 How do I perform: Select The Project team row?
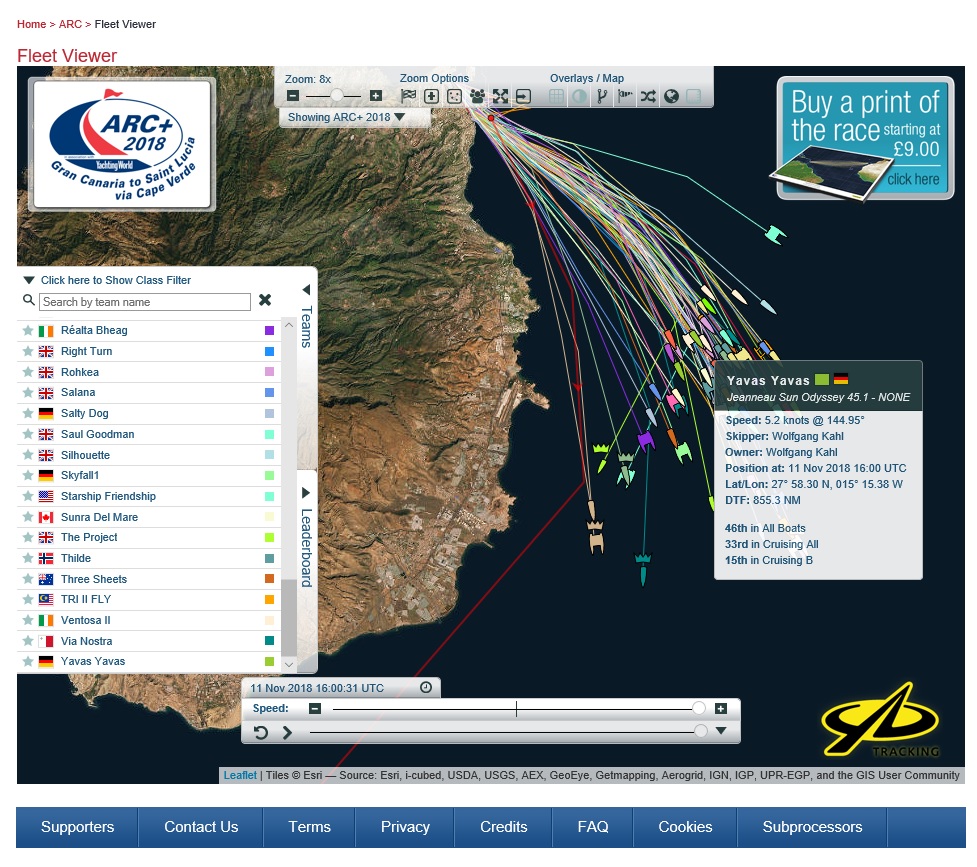(150, 537)
